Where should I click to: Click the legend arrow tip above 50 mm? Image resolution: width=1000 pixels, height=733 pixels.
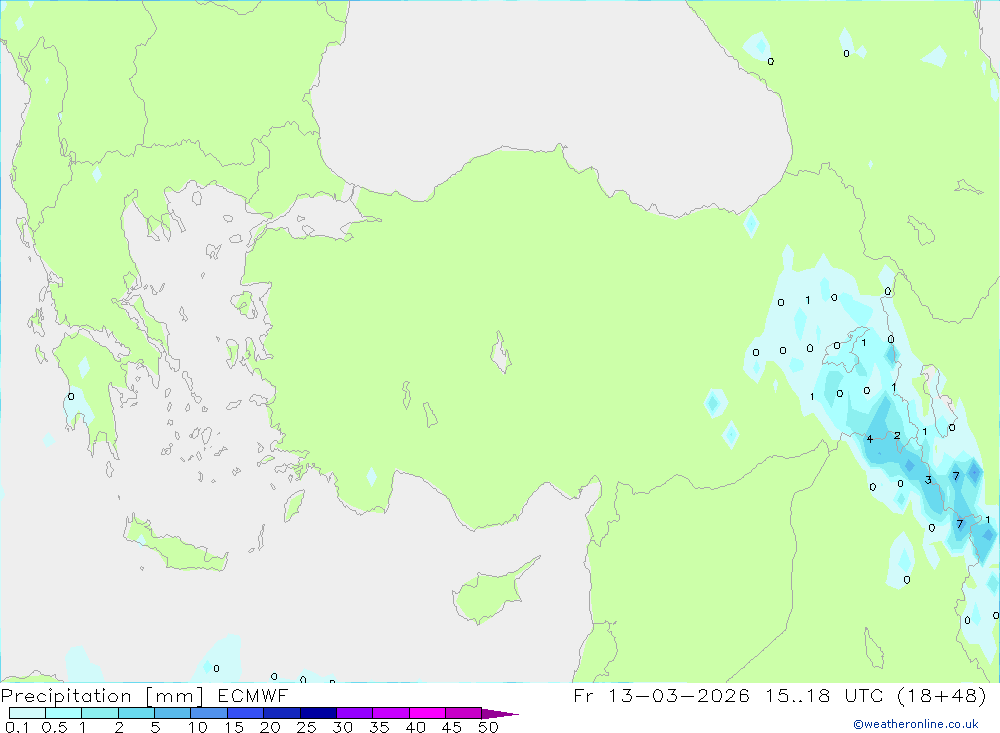(500, 714)
